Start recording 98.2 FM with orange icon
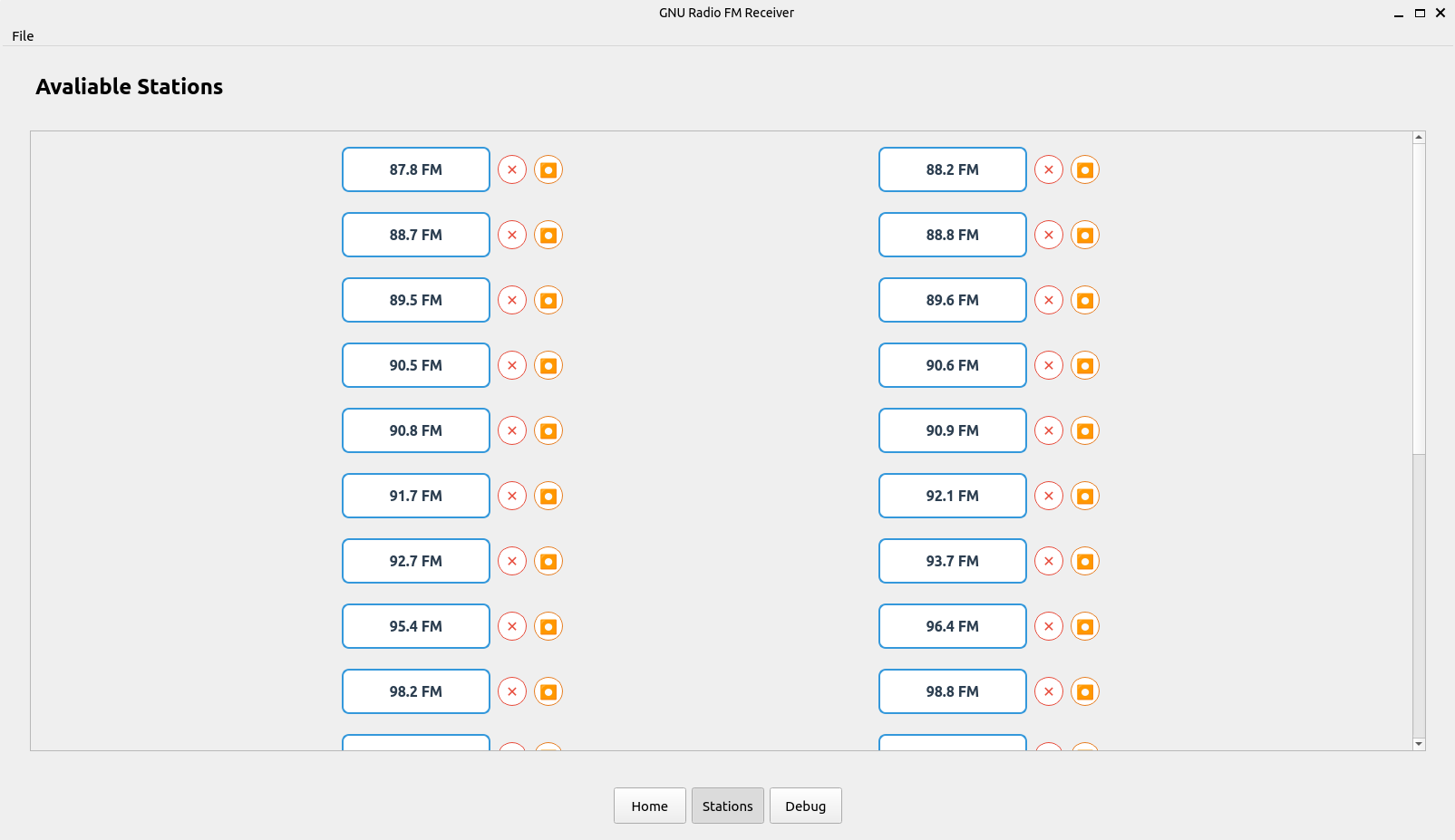Image resolution: width=1455 pixels, height=840 pixels. [x=548, y=691]
